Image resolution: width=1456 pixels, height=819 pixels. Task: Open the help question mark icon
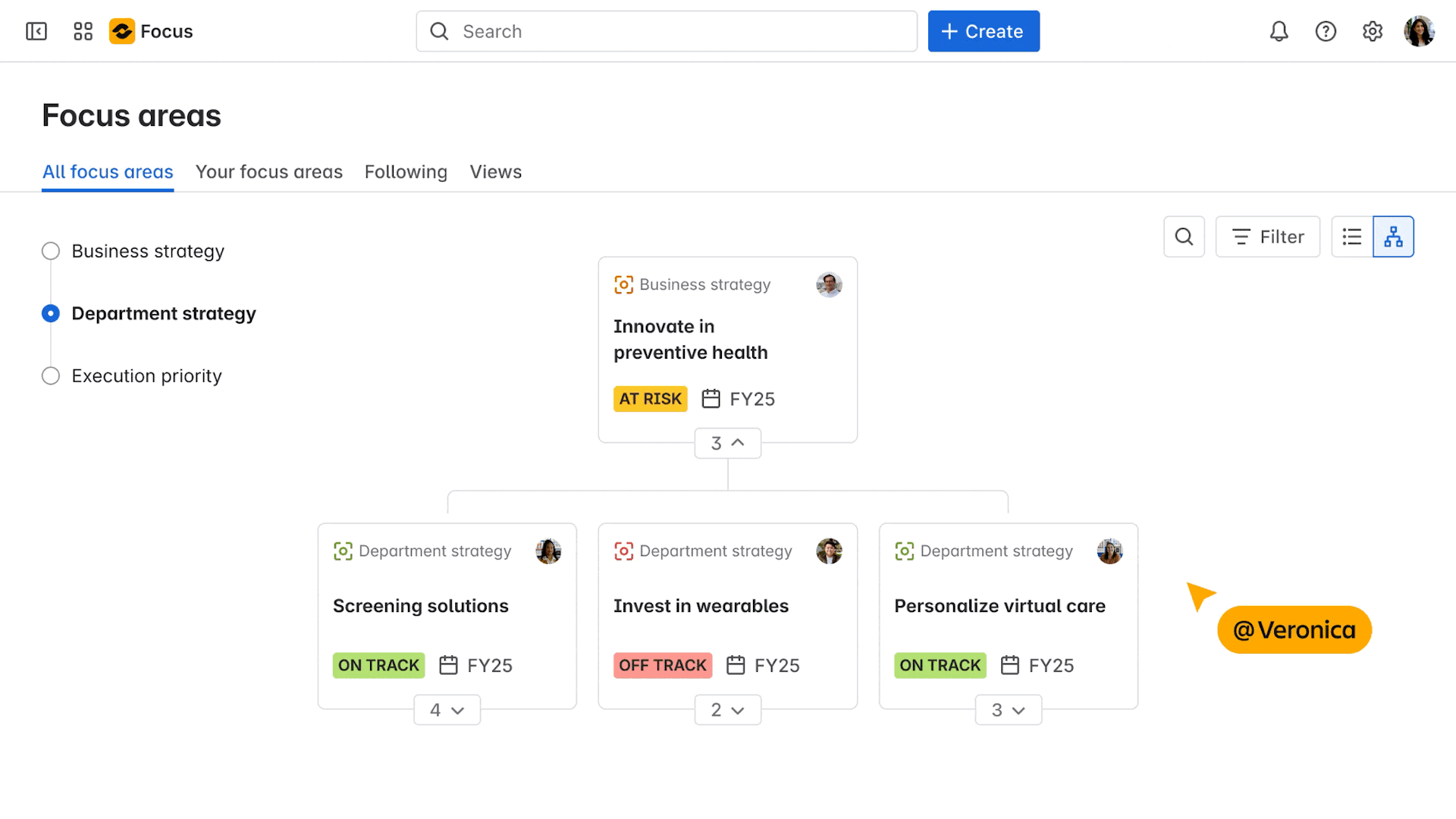[1326, 31]
